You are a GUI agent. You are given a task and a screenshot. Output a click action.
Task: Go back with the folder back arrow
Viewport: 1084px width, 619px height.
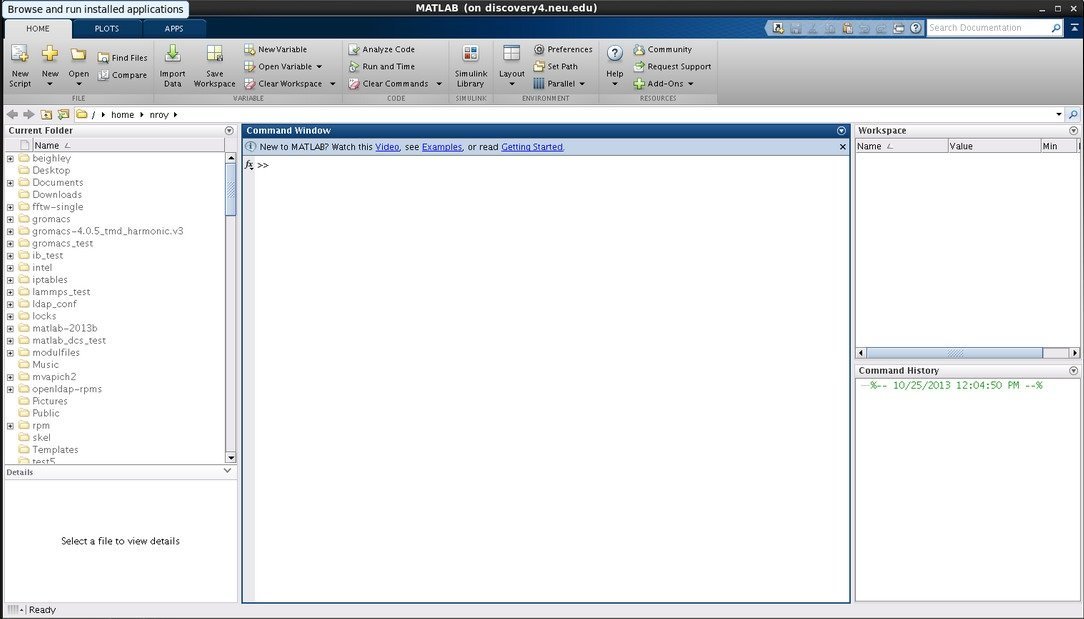12,114
